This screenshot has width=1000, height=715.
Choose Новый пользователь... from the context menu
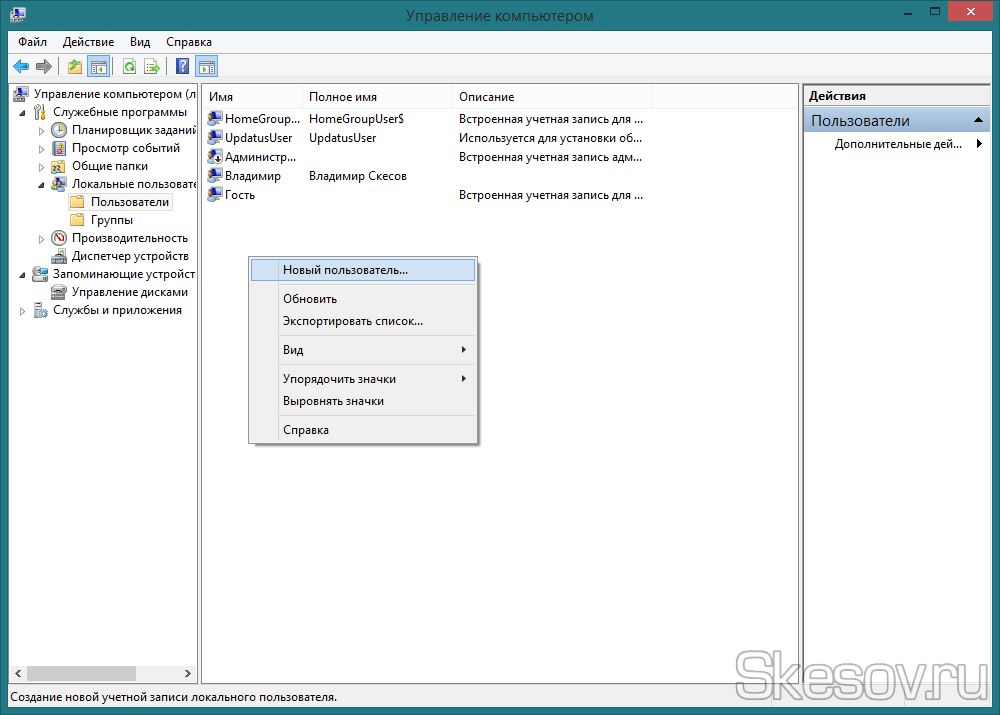tap(345, 270)
